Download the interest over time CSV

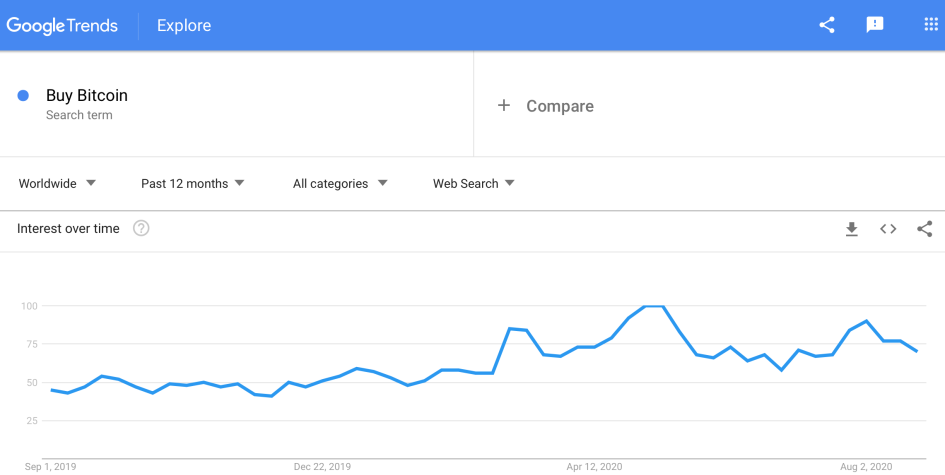(852, 229)
